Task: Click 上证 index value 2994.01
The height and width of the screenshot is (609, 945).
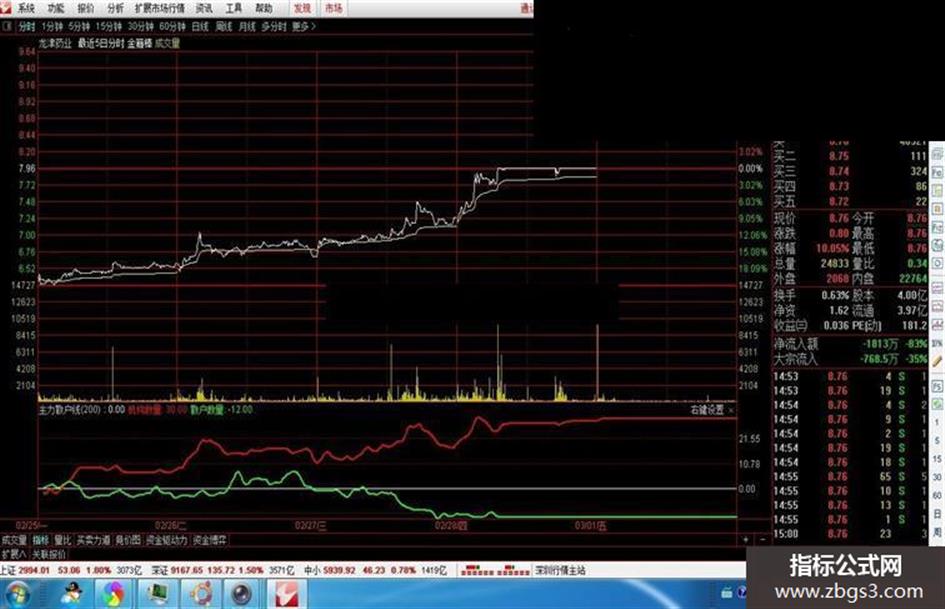Action: click(x=34, y=570)
